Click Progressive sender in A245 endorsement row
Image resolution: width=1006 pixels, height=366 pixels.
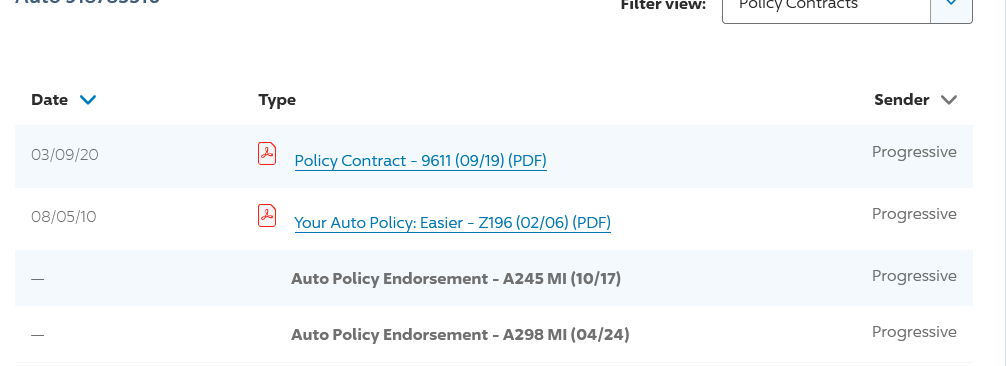(914, 276)
